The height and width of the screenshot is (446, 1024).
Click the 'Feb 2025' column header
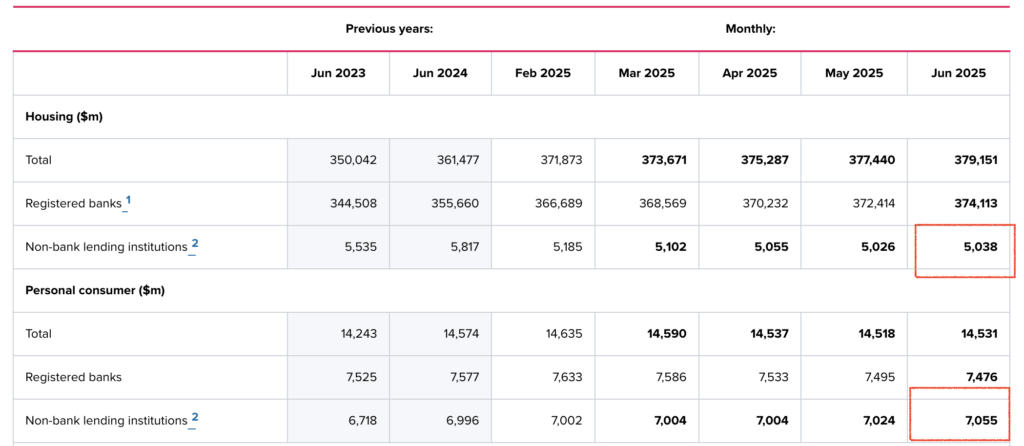point(543,73)
